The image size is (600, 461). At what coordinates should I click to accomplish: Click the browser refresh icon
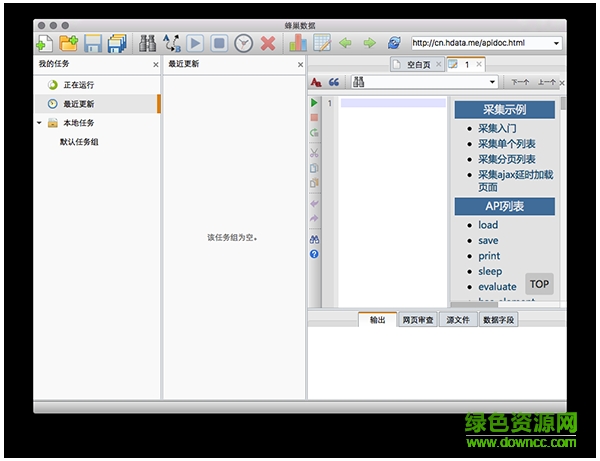point(394,43)
